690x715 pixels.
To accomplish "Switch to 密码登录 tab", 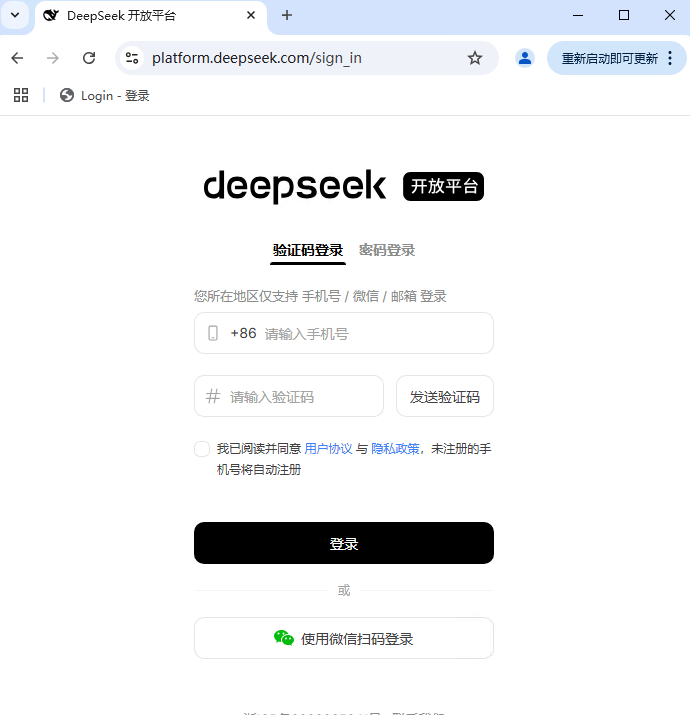I will (387, 250).
